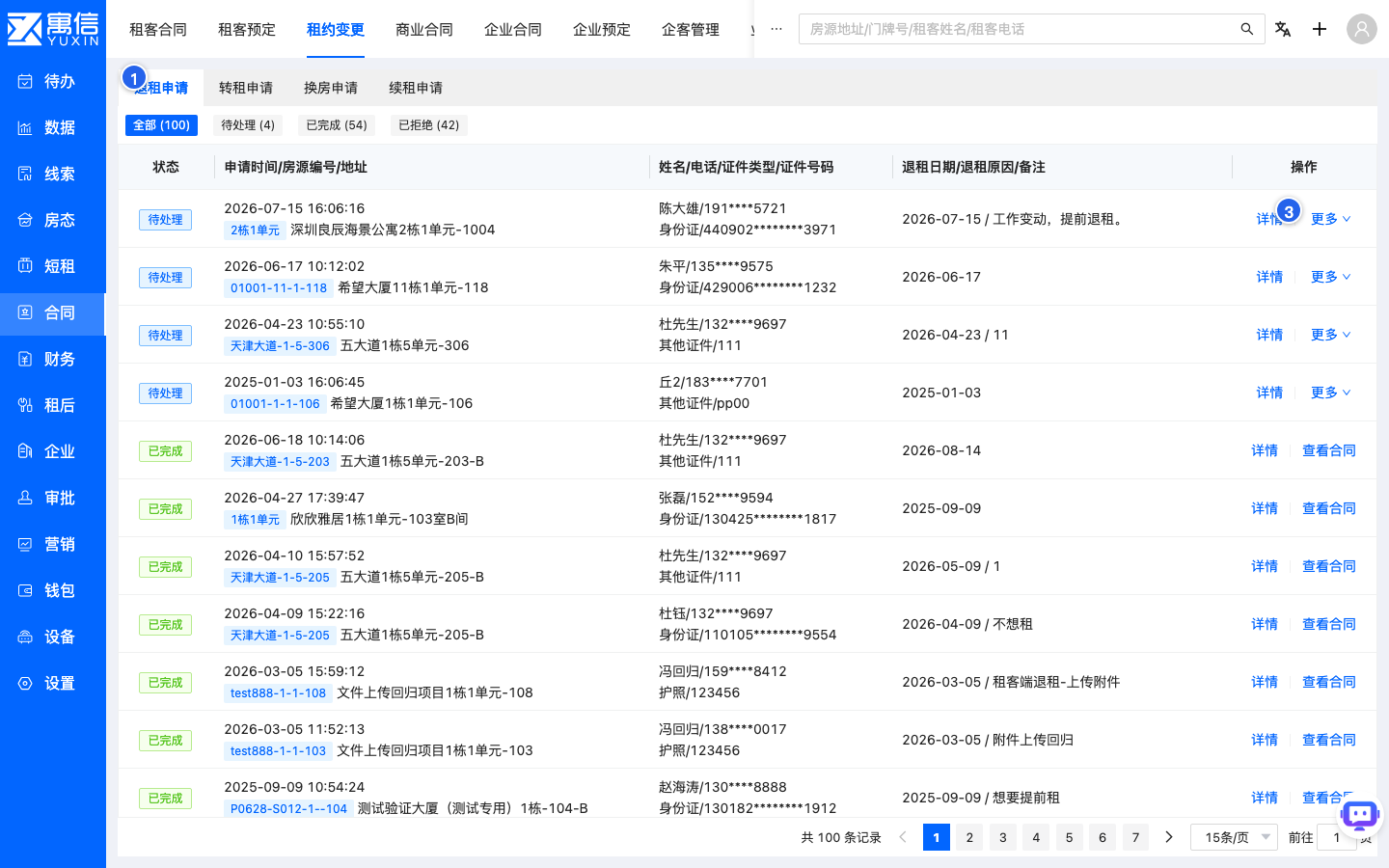Screen dimensions: 1389x868
Task: Click the magnifier search icon
Action: (x=1247, y=29)
